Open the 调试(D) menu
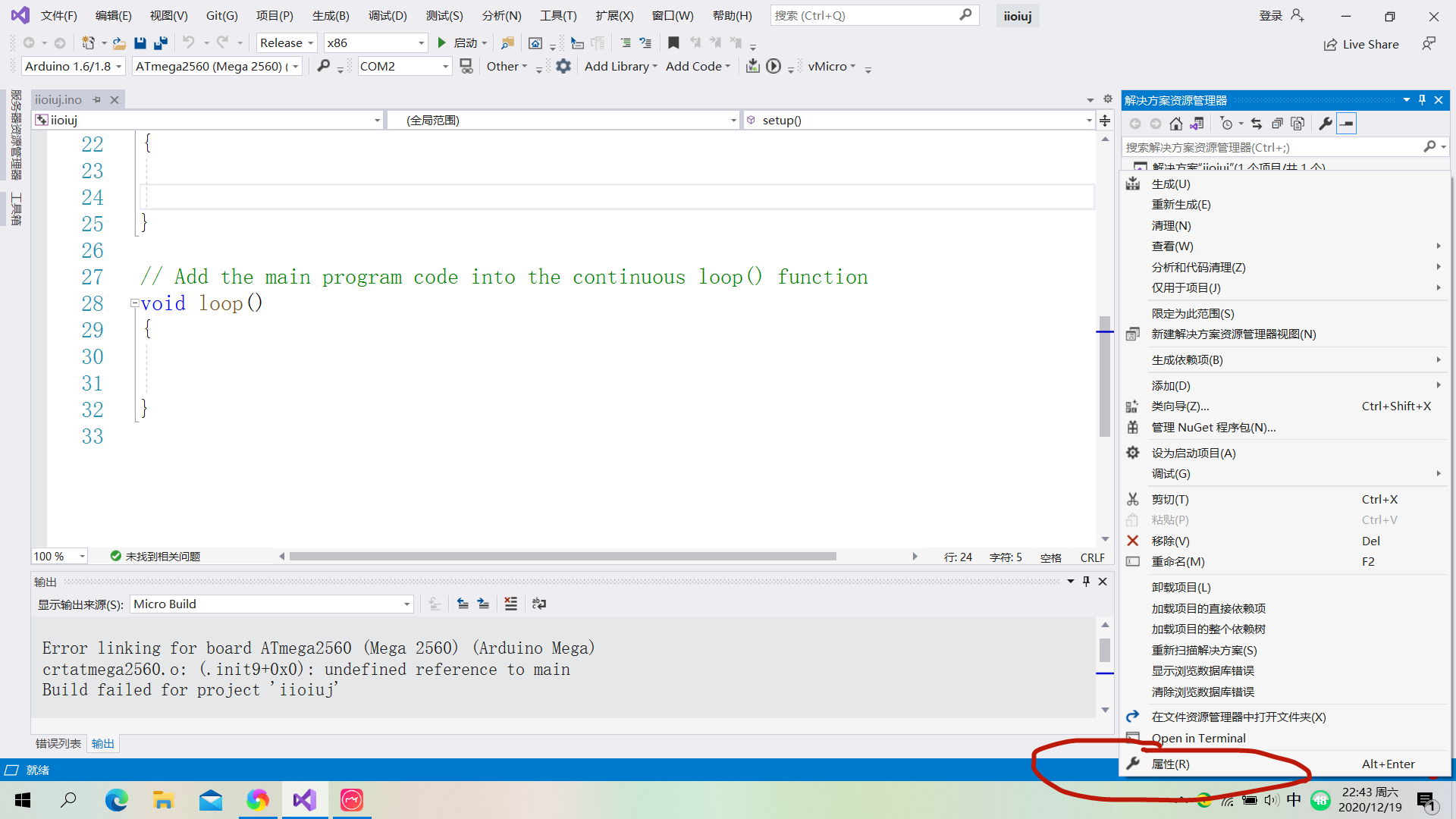Screen dimensions: 1456x819 coord(387,15)
